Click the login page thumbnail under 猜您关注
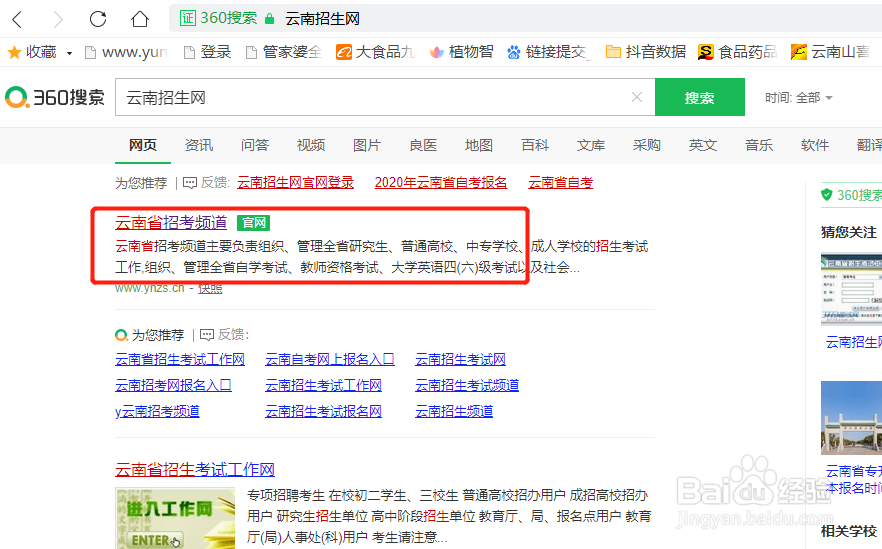Image resolution: width=882 pixels, height=549 pixels. pyautogui.click(x=851, y=289)
